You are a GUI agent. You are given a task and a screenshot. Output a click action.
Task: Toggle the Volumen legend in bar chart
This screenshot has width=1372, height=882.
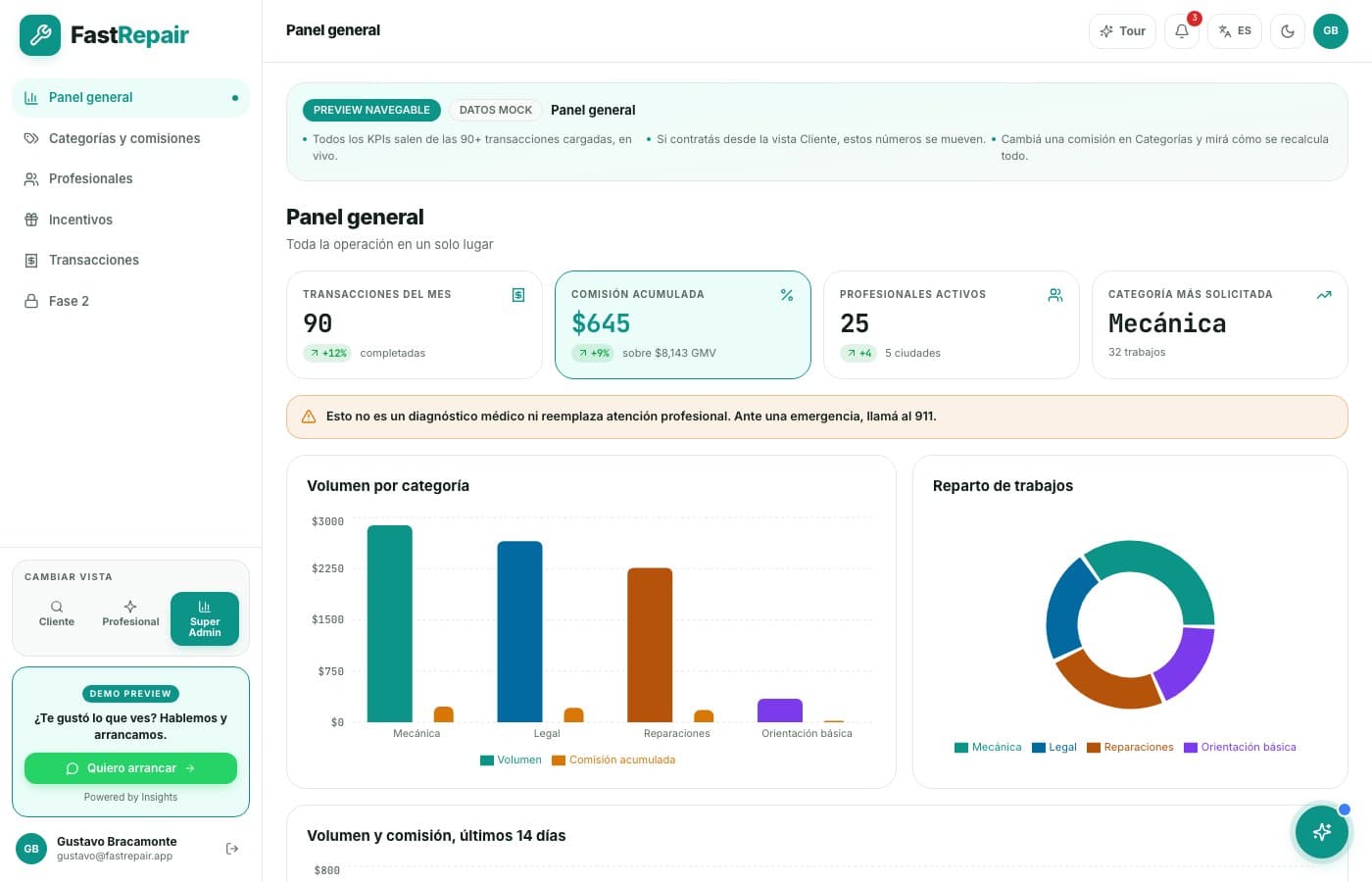pos(511,759)
